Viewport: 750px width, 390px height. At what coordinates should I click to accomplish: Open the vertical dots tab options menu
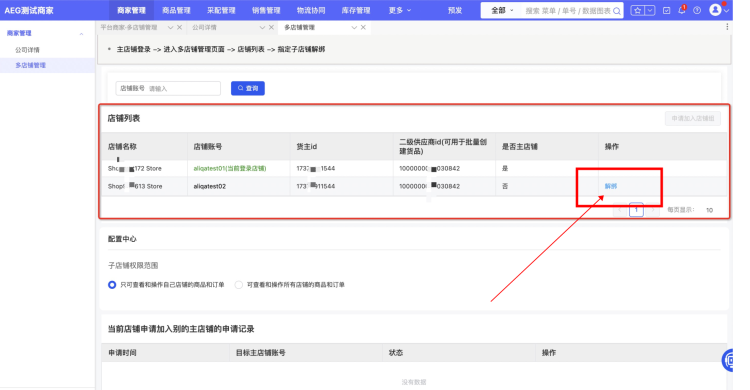(x=727, y=27)
